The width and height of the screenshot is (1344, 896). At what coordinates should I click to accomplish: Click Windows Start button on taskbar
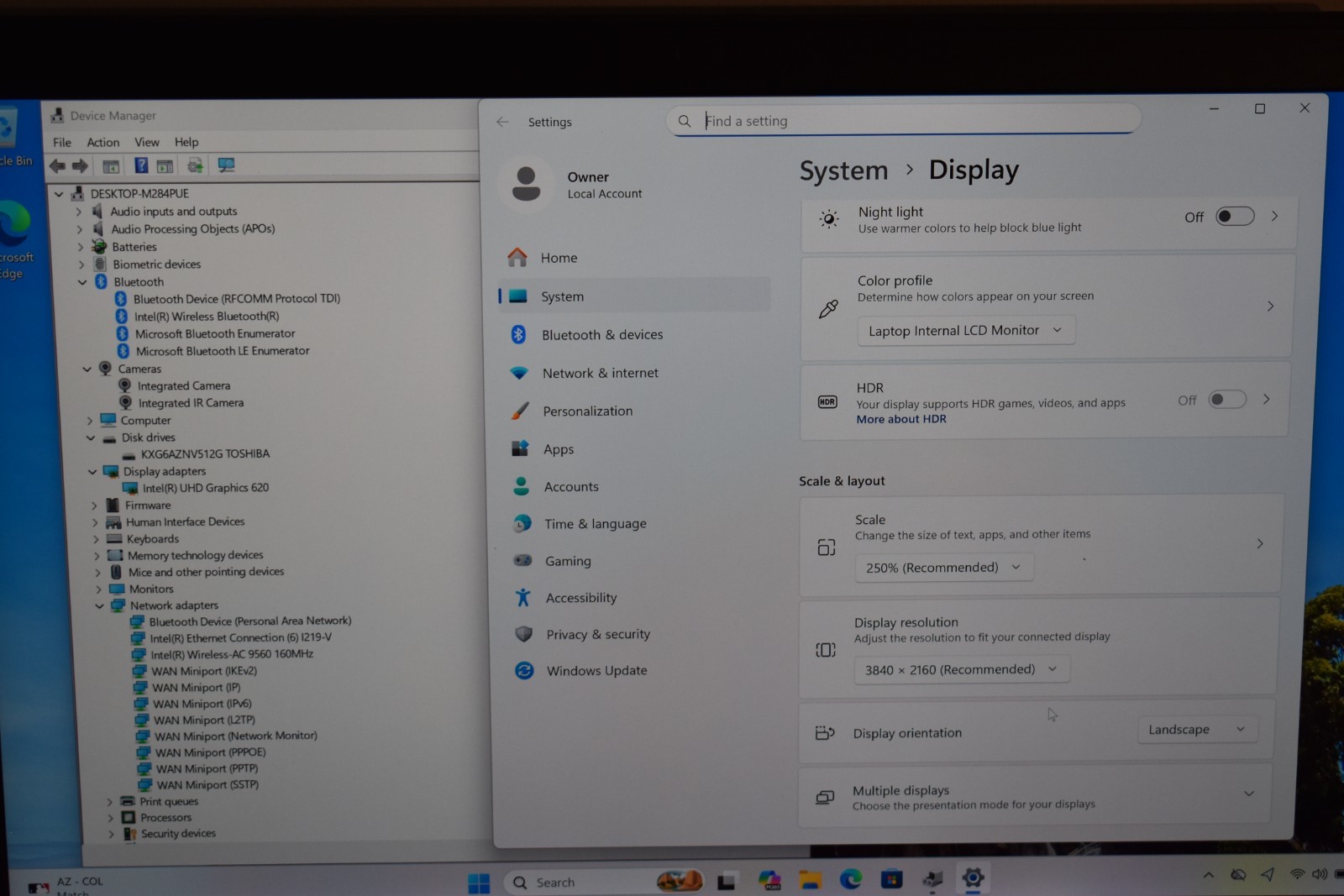click(x=479, y=883)
